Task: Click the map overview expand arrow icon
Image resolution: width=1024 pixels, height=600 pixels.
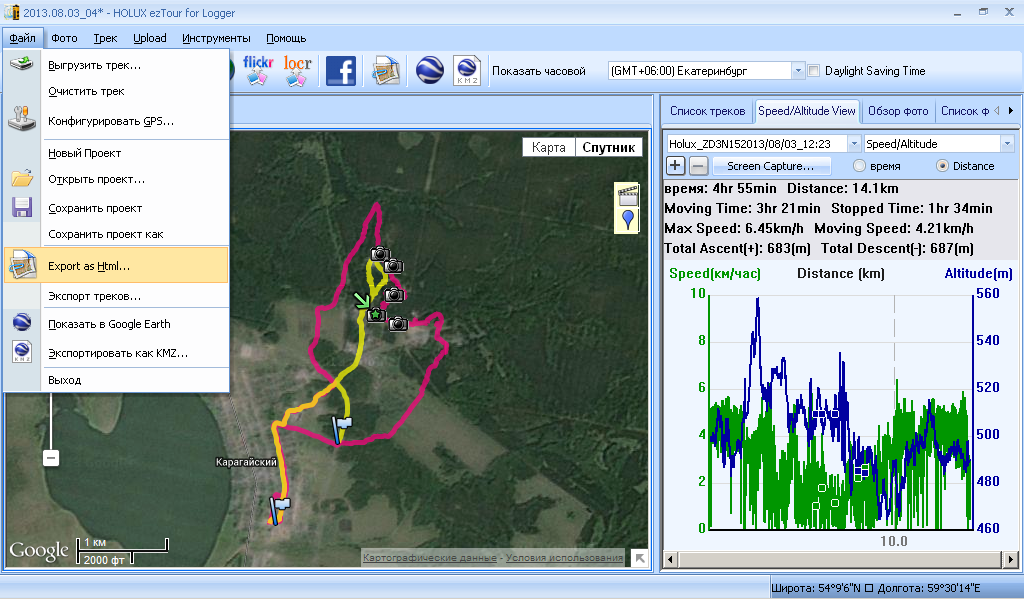Action: pos(639,558)
